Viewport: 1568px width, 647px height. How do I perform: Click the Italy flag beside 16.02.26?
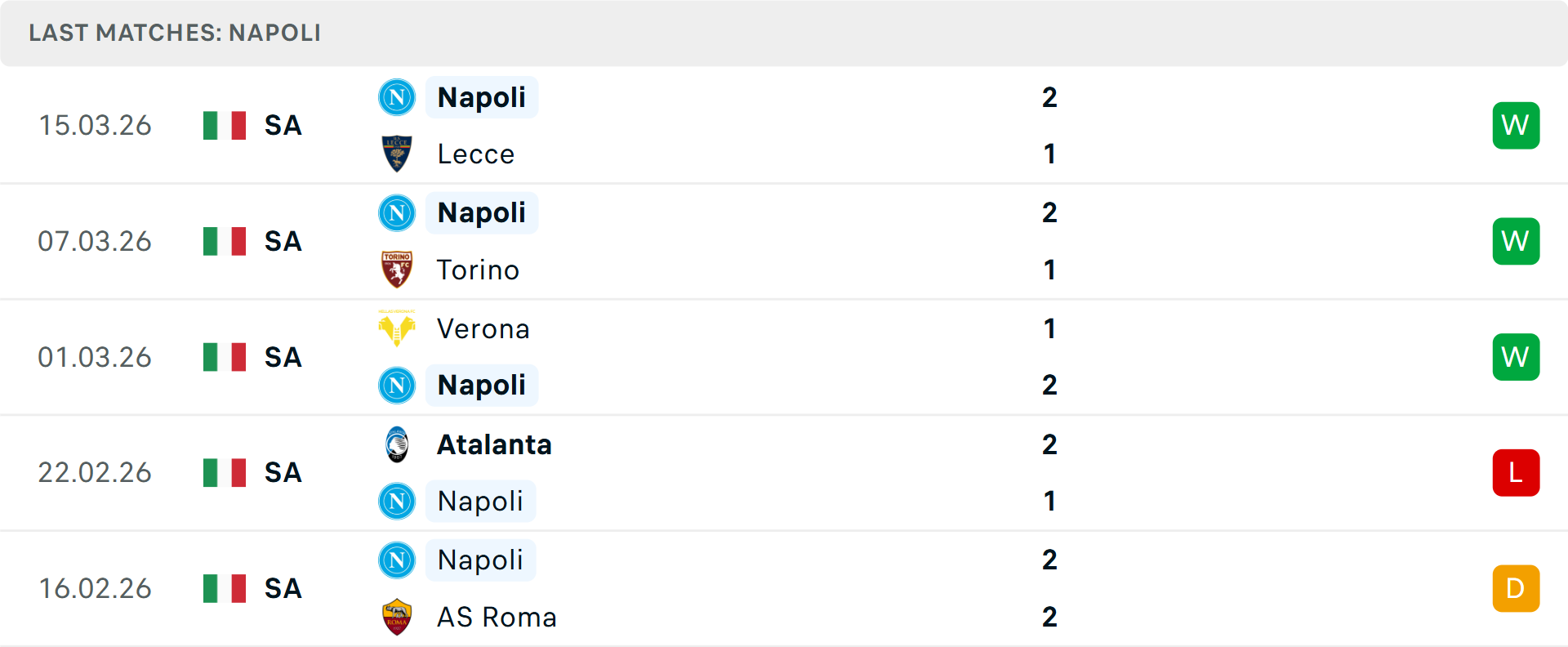(225, 588)
